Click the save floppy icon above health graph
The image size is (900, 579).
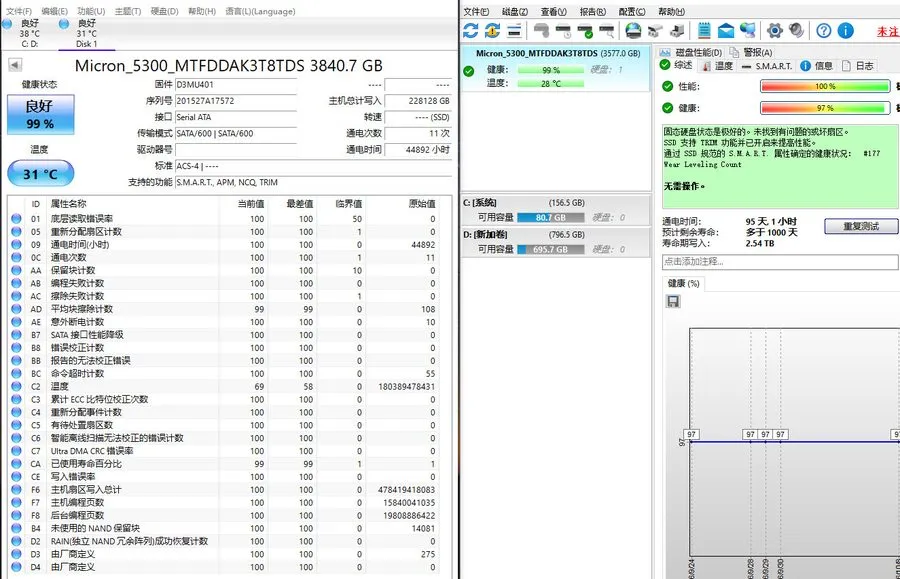pos(673,301)
